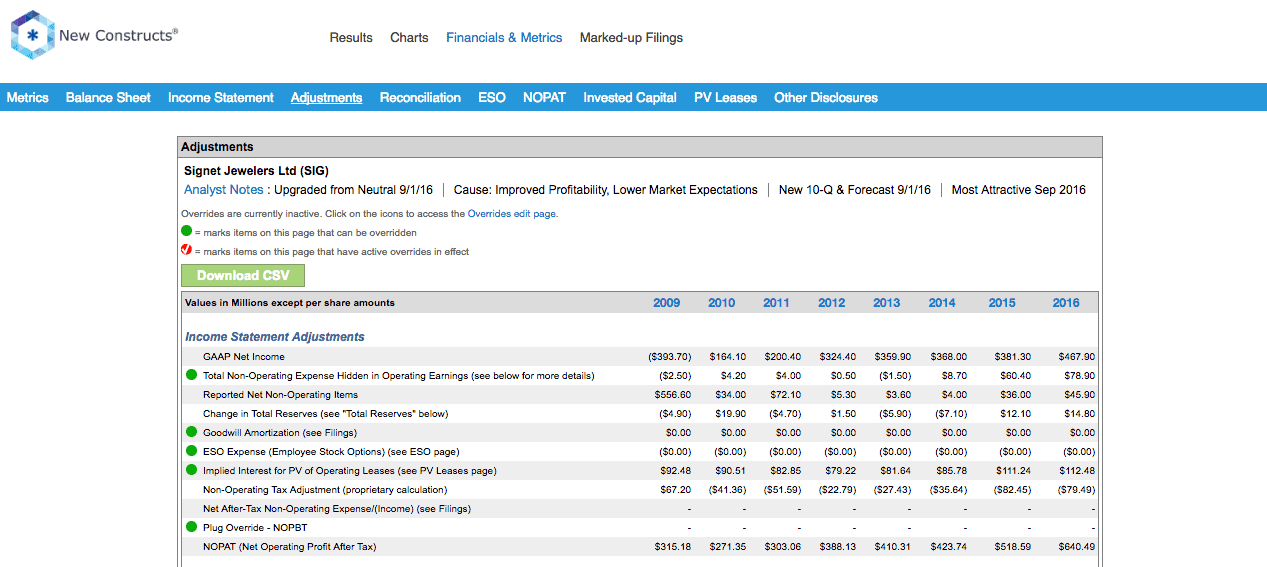Click the Income Statement Adjustments section heading
The width and height of the screenshot is (1267, 567).
275,337
